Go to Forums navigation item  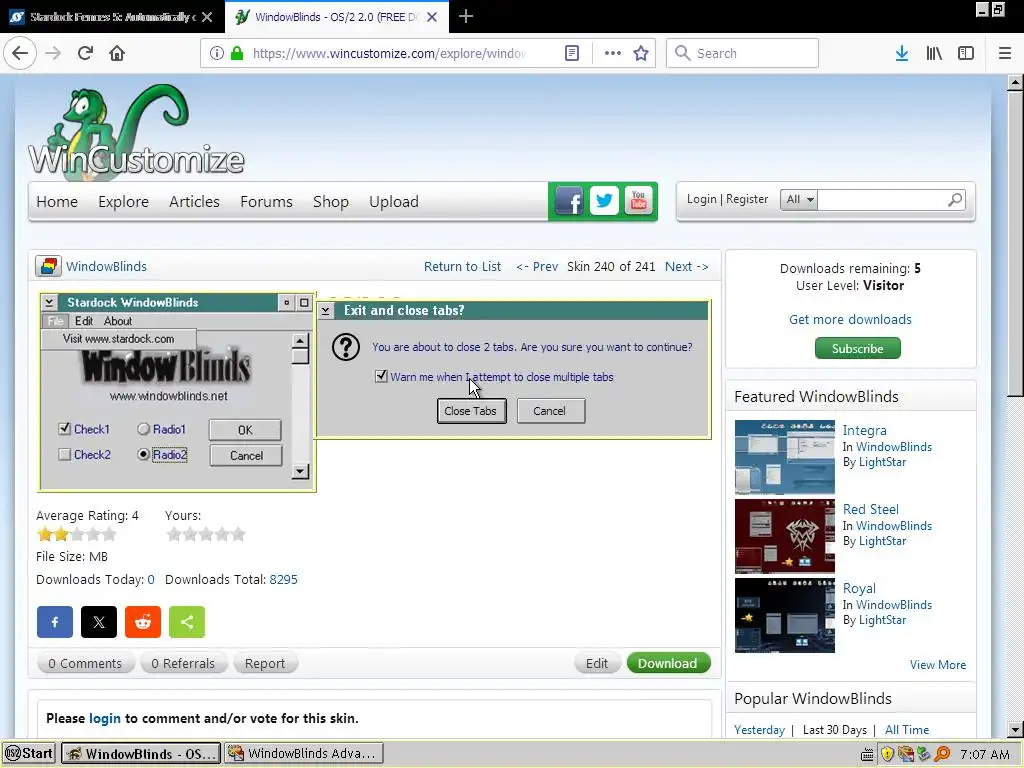[266, 202]
